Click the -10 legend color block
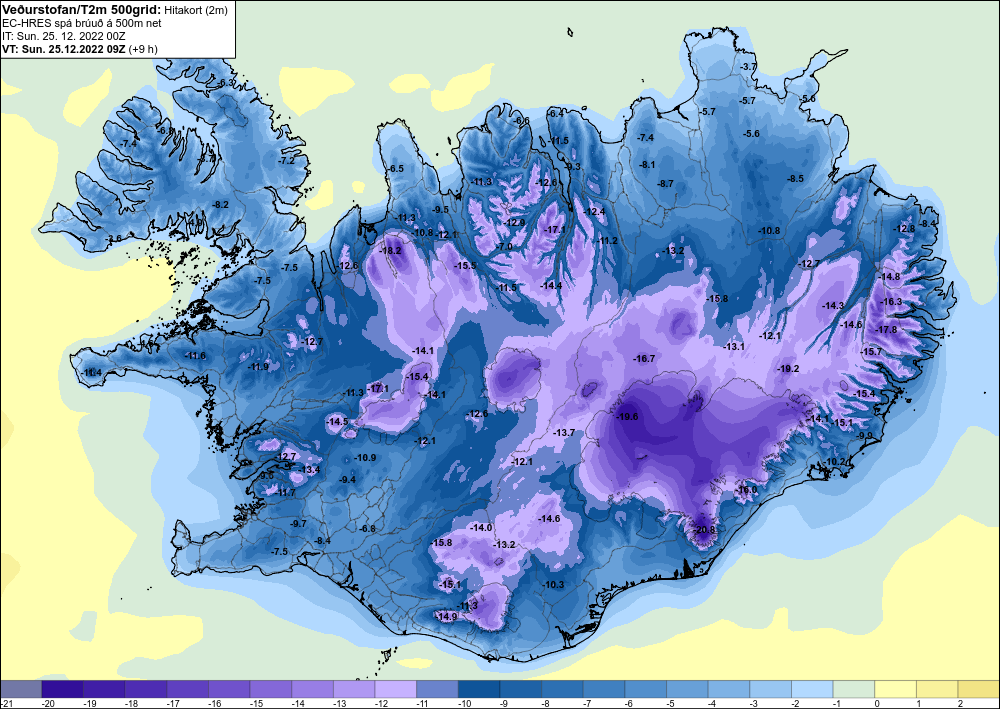The image size is (1000, 709). 479,689
